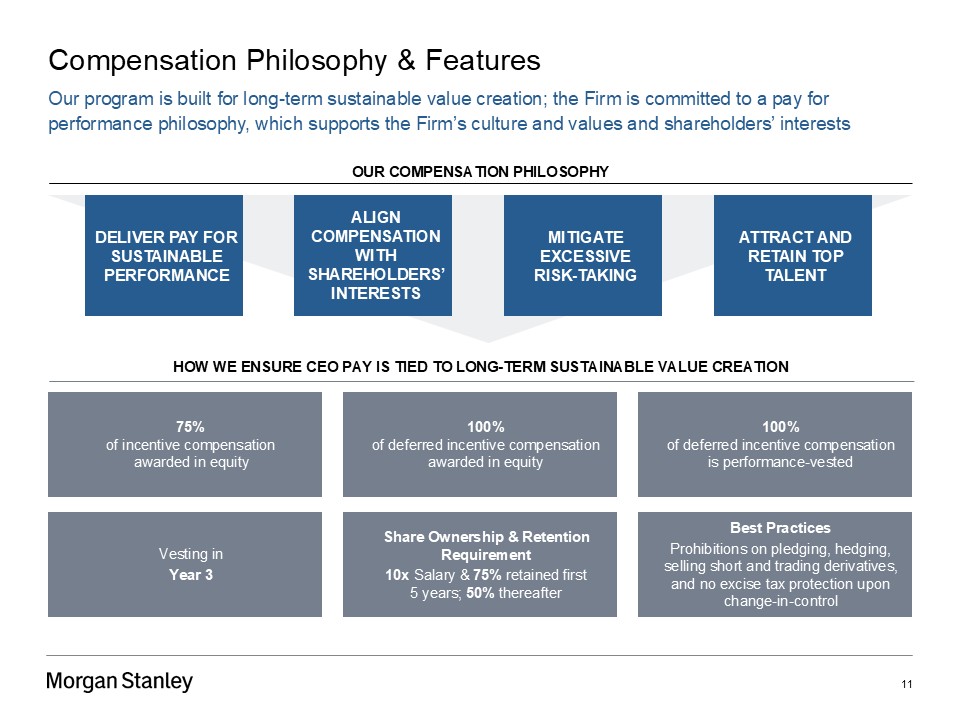Click the "Share Ownership & Retention Requirement" heading
Viewport: 960px width, 720px height.
[486, 545]
